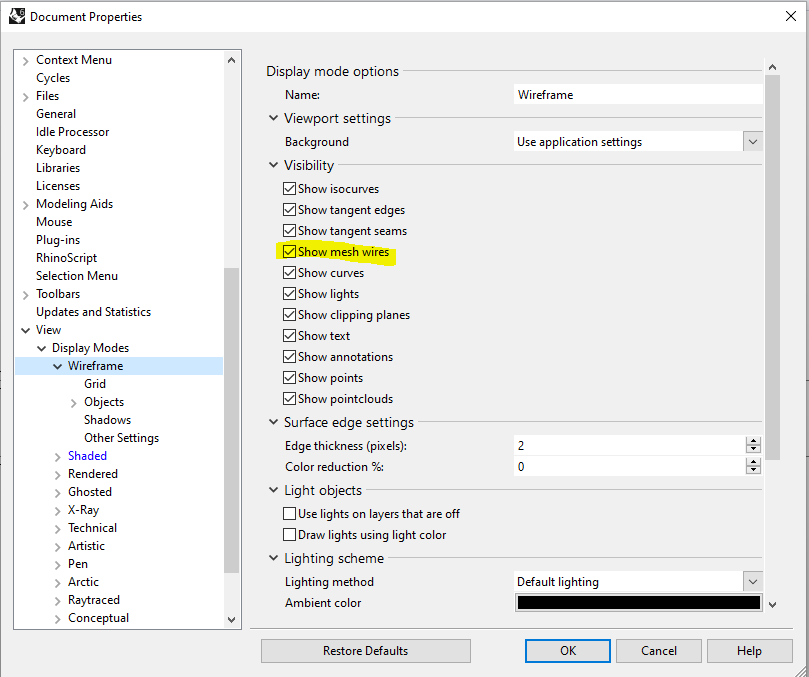Open the Ambient color black swatch
Screen dimensions: 809x677
click(638, 603)
